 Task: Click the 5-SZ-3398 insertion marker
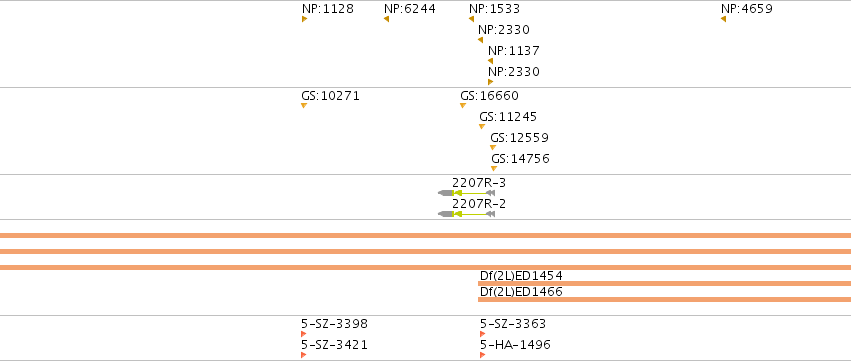(x=304, y=334)
